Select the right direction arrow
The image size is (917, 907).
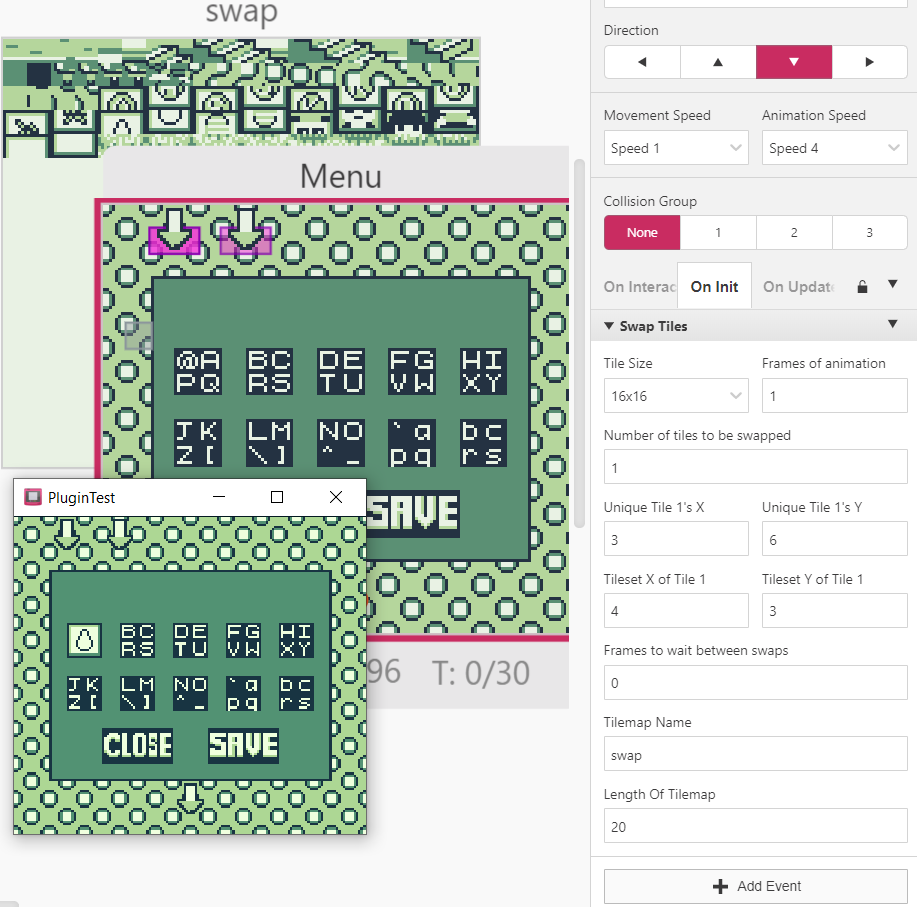869,61
